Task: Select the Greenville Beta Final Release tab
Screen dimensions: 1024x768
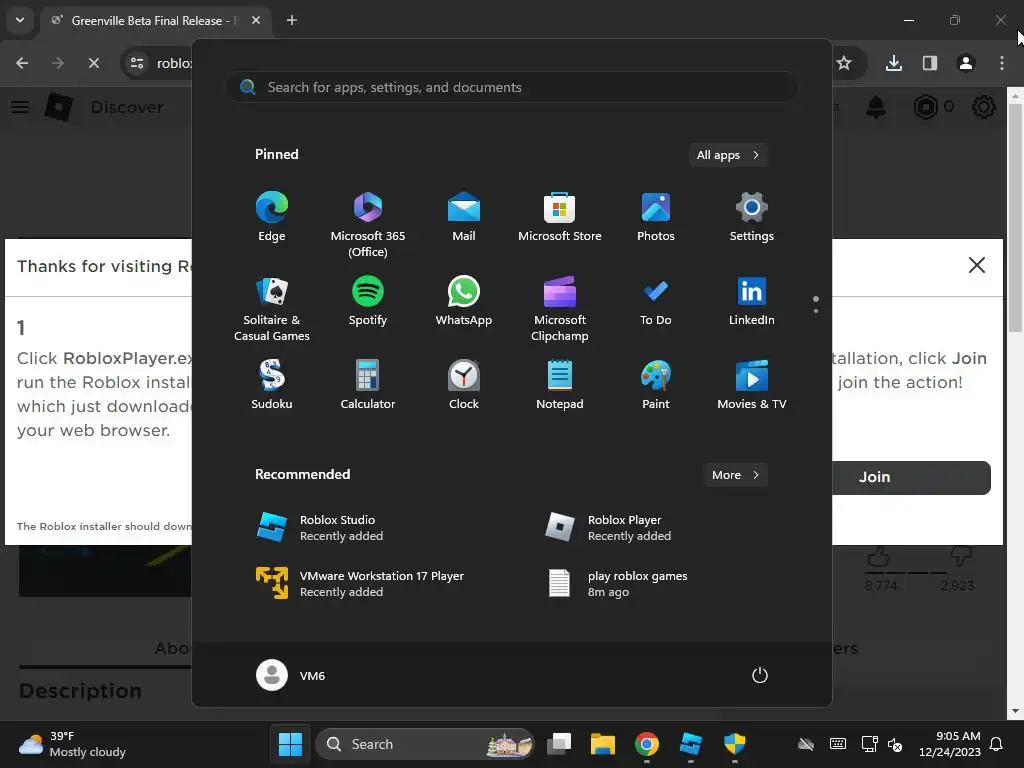Action: [155, 20]
